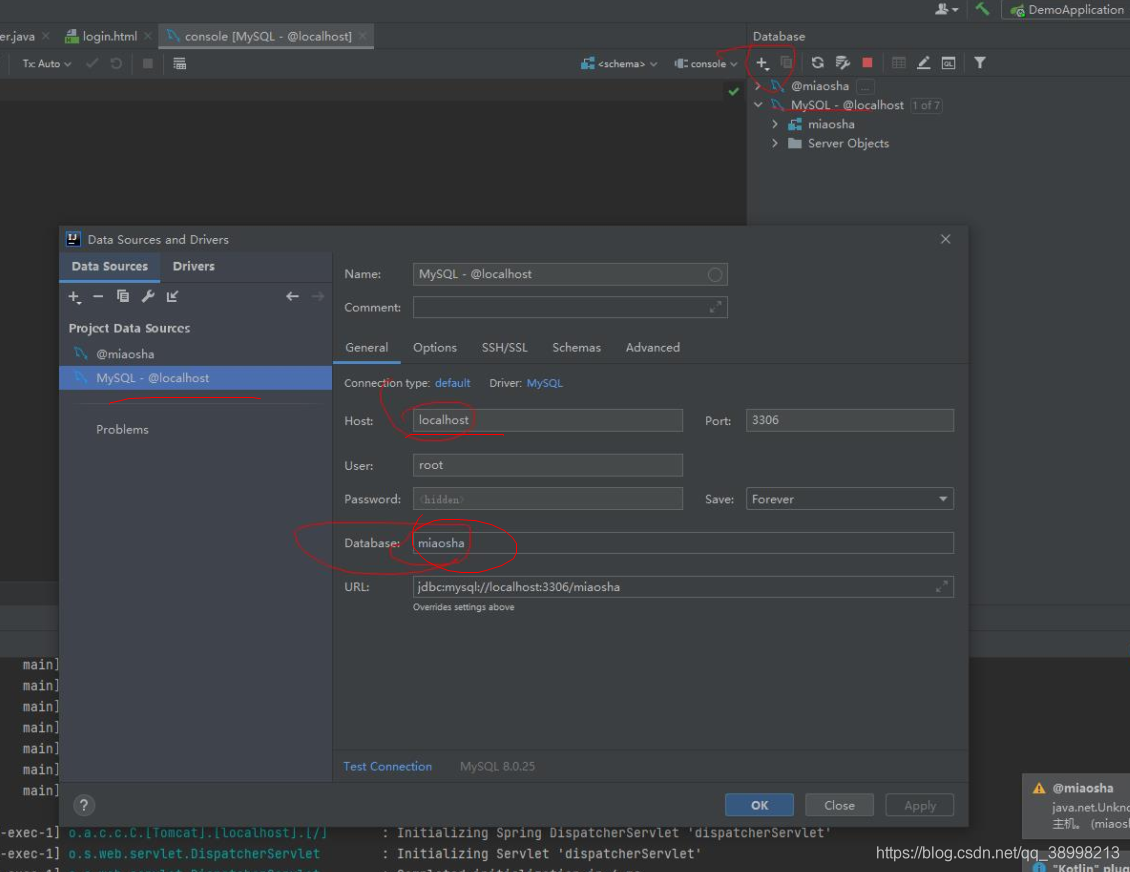1130x872 pixels.
Task: Click the Close button in dialog
Action: tap(839, 805)
